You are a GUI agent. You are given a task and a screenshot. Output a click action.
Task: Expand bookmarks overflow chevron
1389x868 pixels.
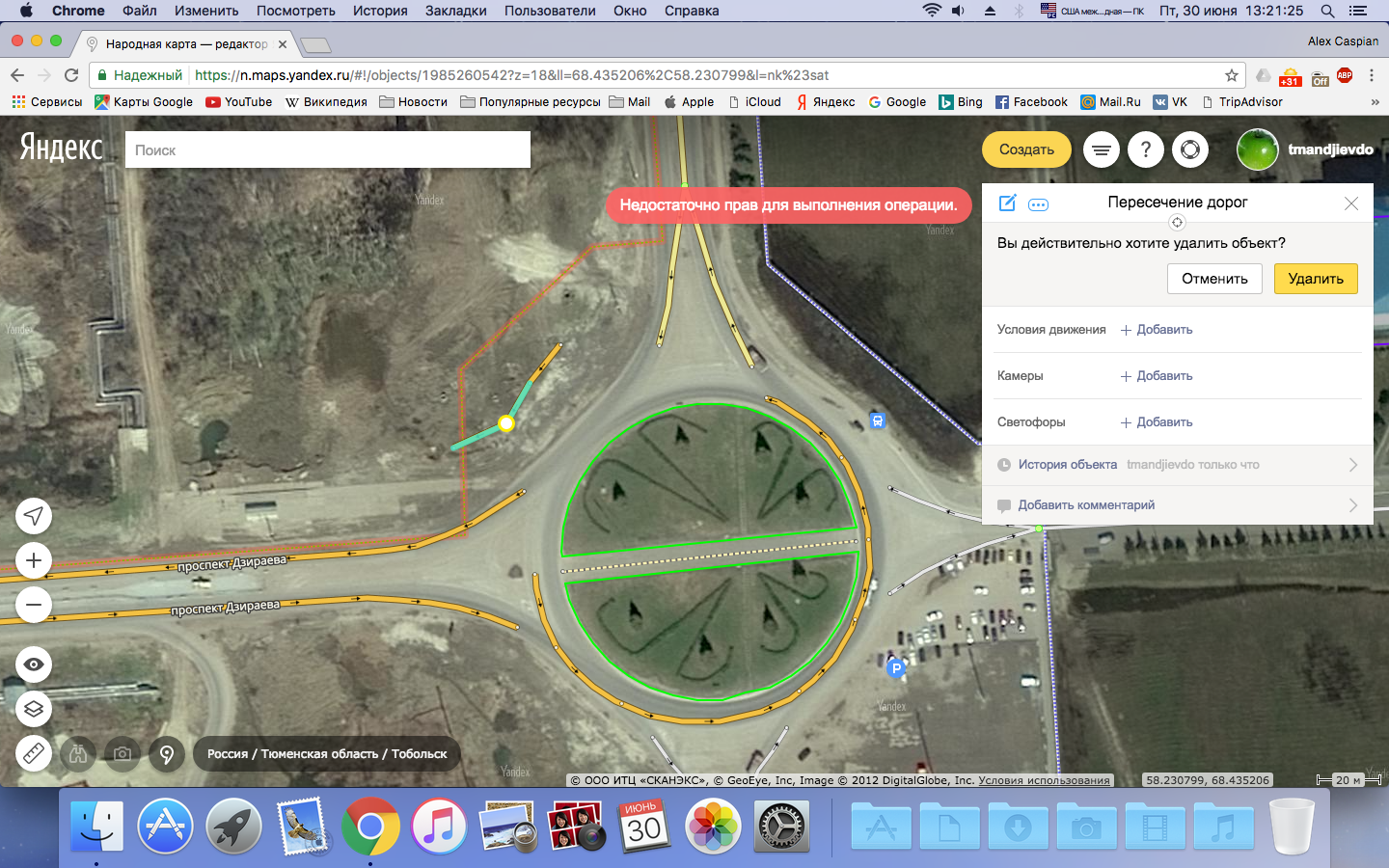click(x=1375, y=102)
